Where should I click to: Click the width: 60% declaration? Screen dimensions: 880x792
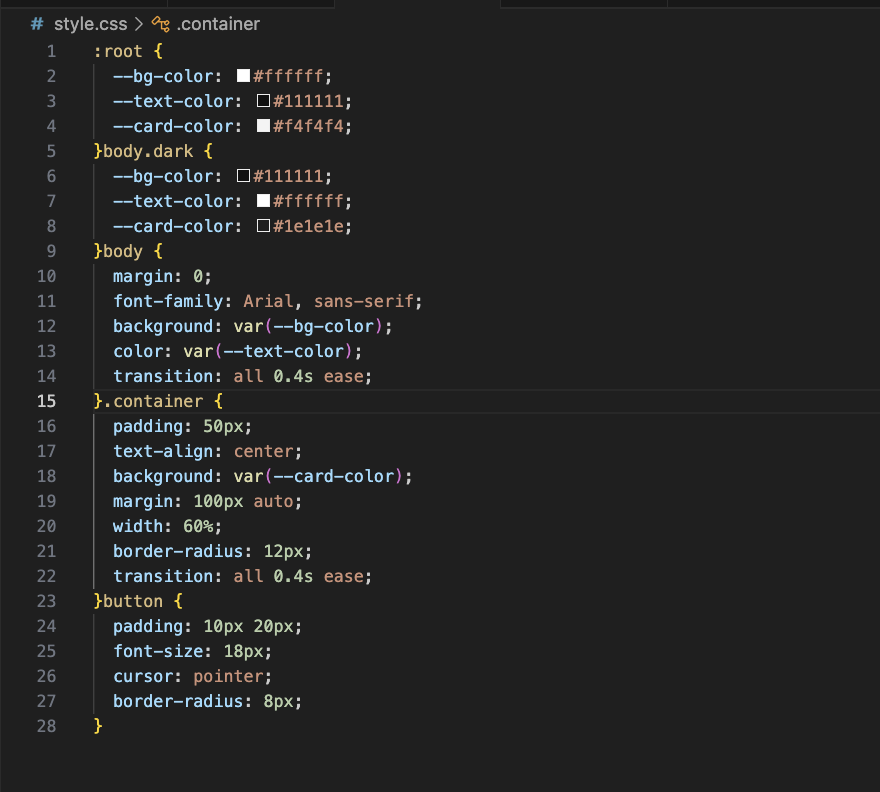(x=166, y=526)
